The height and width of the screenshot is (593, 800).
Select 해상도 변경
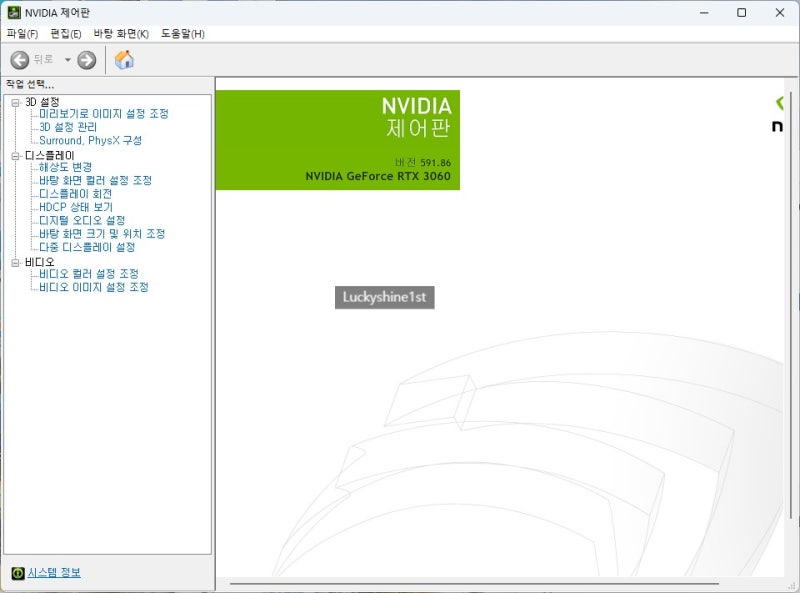coord(65,167)
